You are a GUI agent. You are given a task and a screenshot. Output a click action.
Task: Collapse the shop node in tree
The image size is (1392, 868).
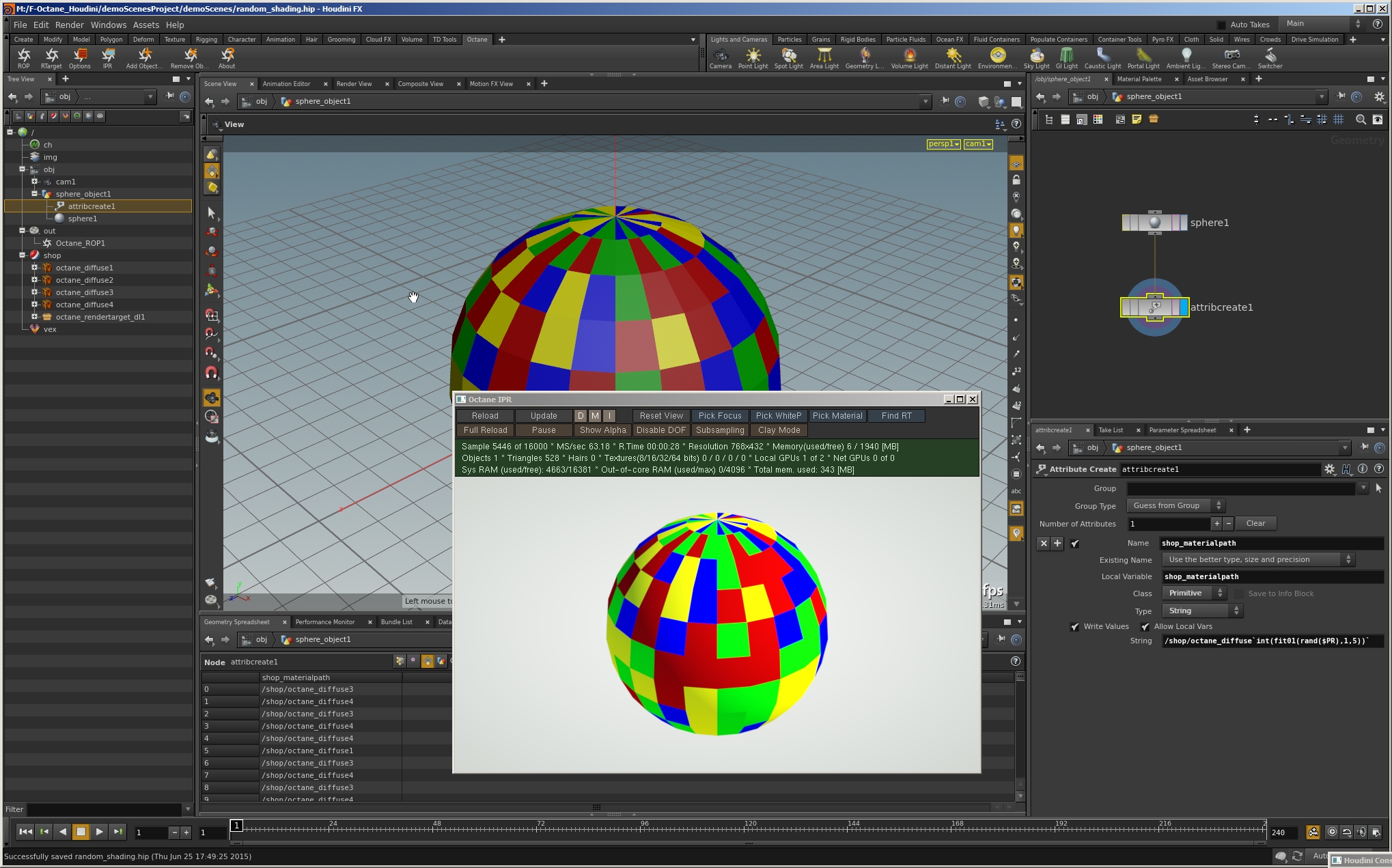coord(23,255)
